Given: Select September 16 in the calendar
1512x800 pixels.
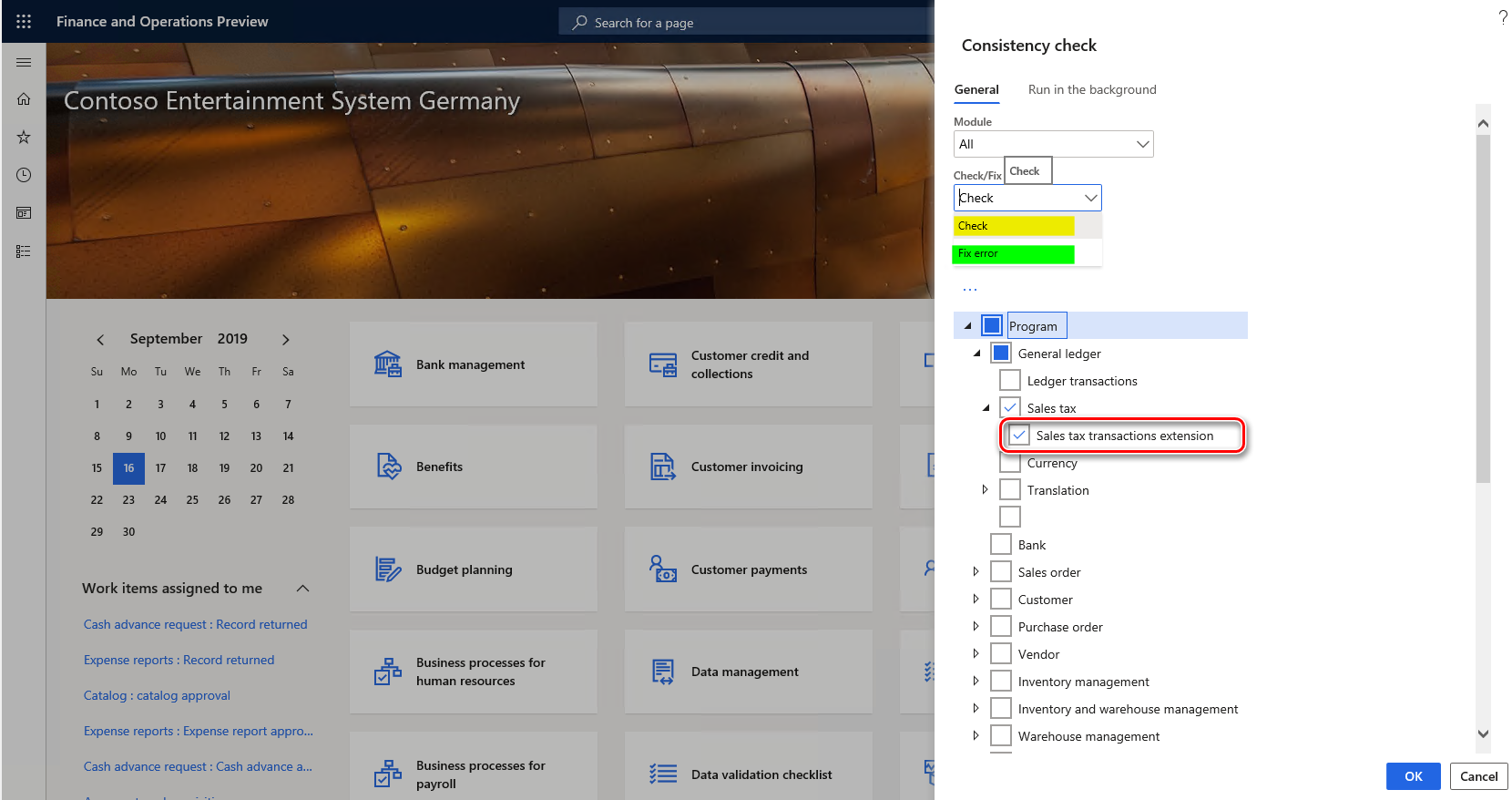Looking at the screenshot, I should coord(128,468).
